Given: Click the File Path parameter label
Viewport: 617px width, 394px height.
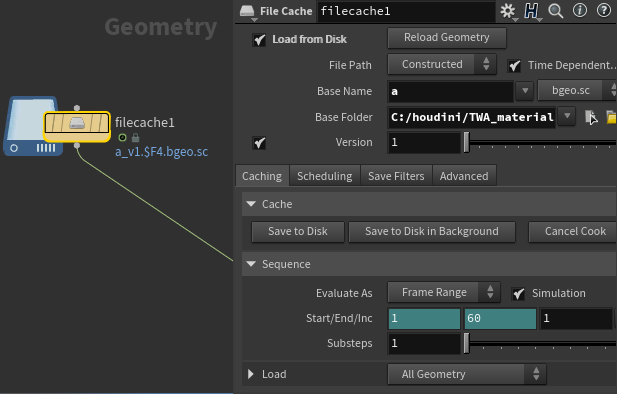Looking at the screenshot, I should pyautogui.click(x=350, y=65).
